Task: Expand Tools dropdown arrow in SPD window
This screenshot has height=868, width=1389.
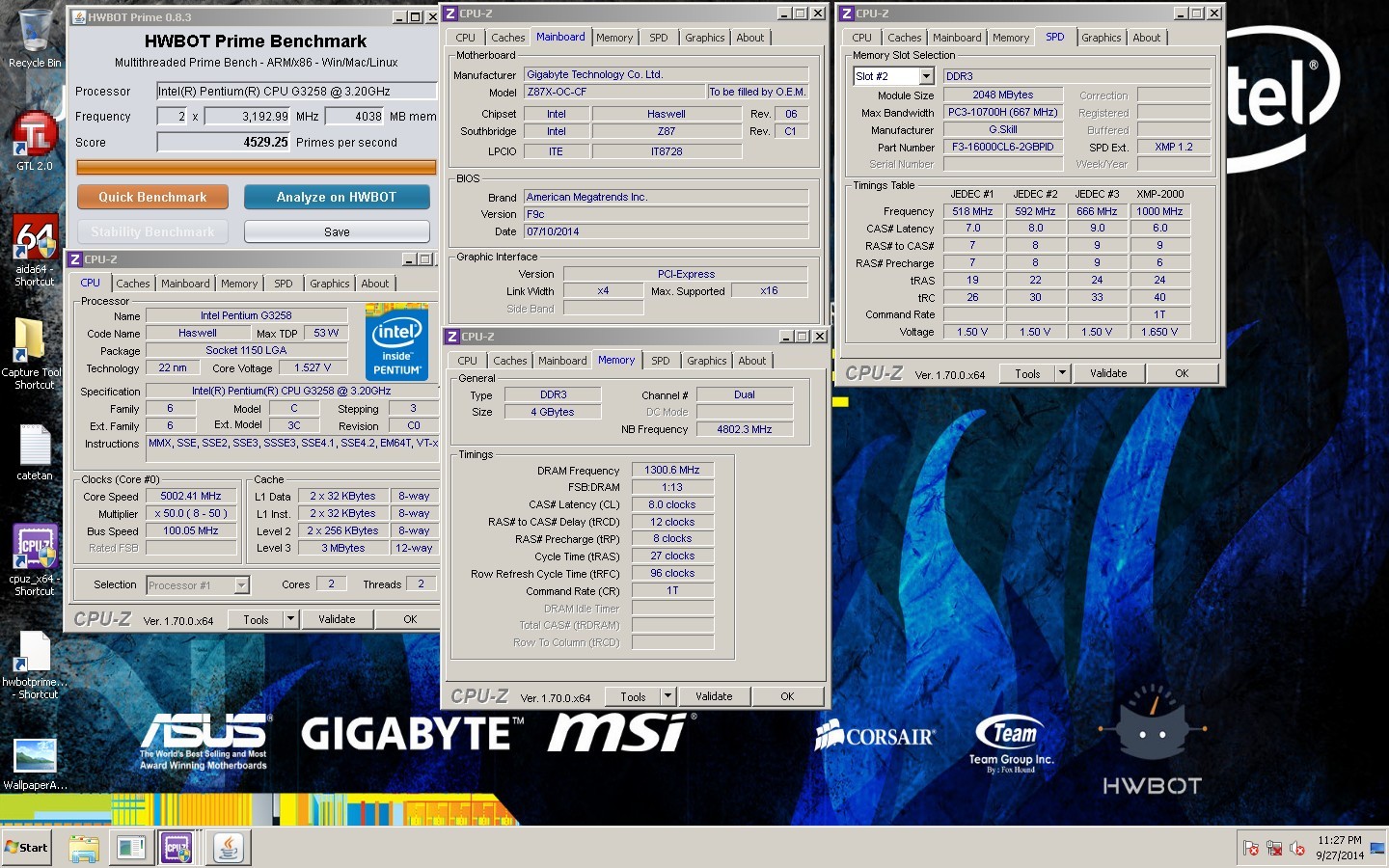Action: tap(1062, 373)
